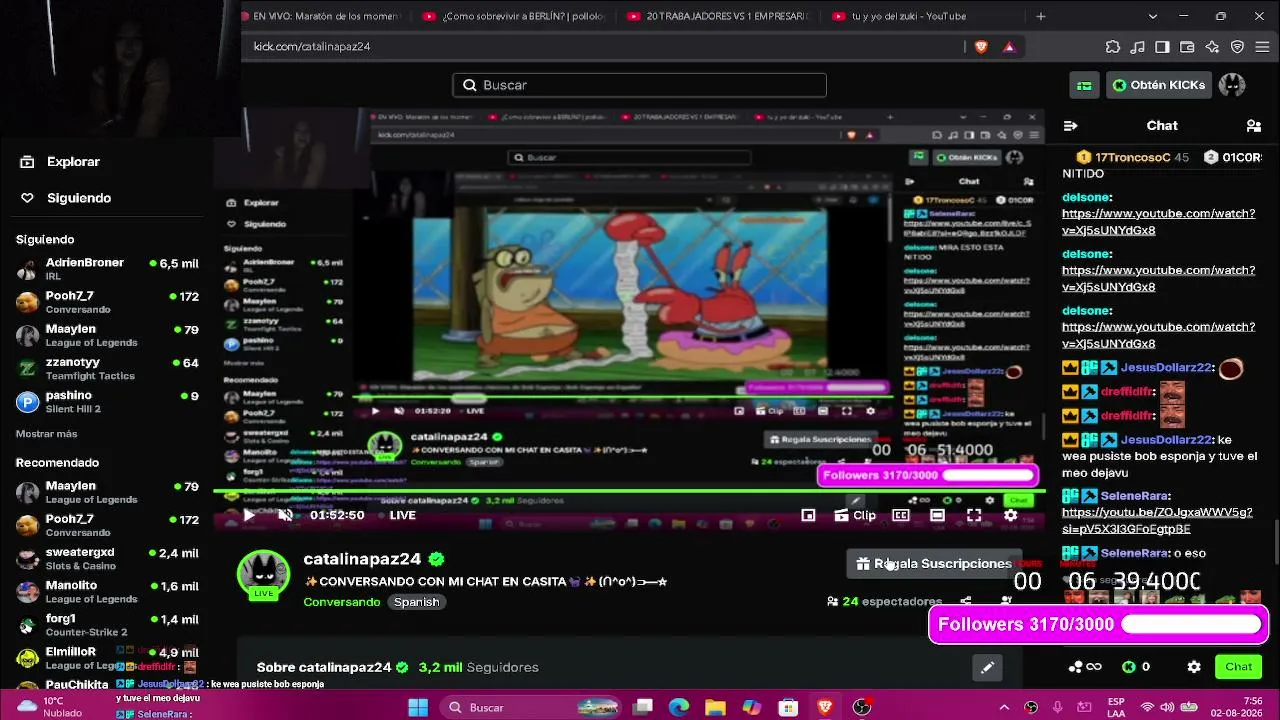Open forg1 recommended channel
The image size is (1280, 720).
107,625
